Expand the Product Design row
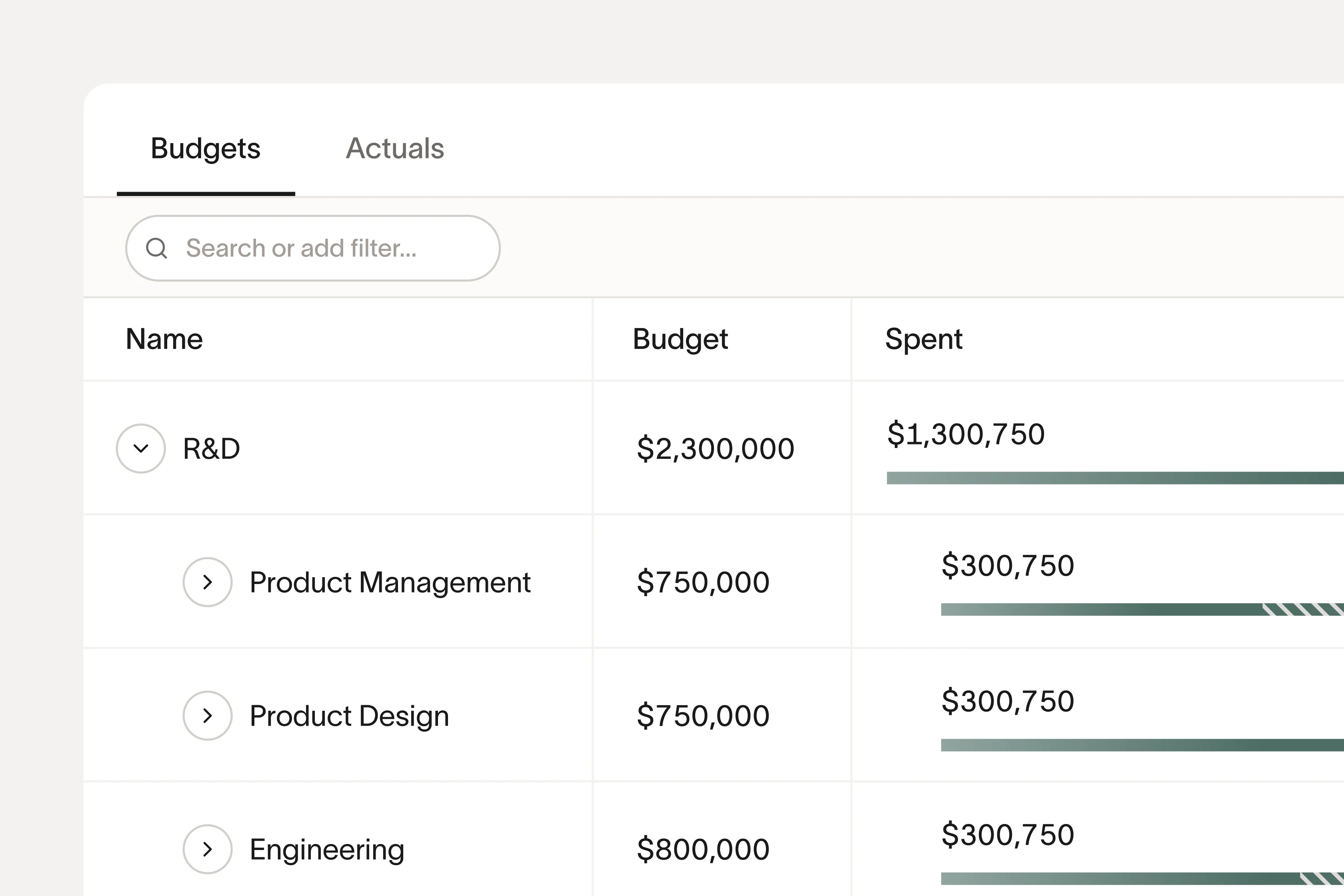Viewport: 1344px width, 896px height. (207, 715)
